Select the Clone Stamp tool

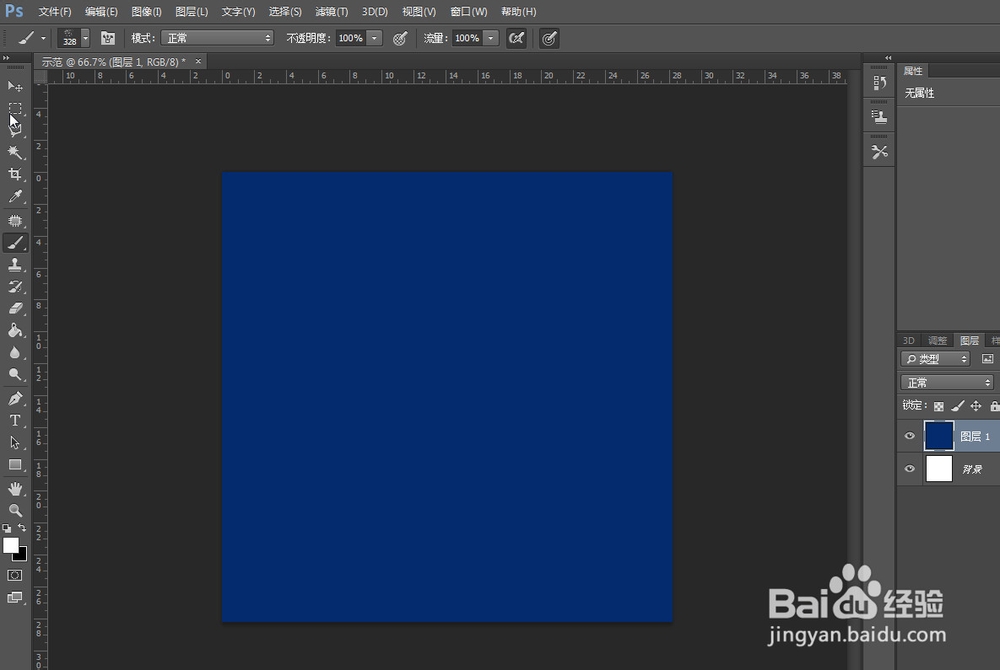tap(14, 265)
